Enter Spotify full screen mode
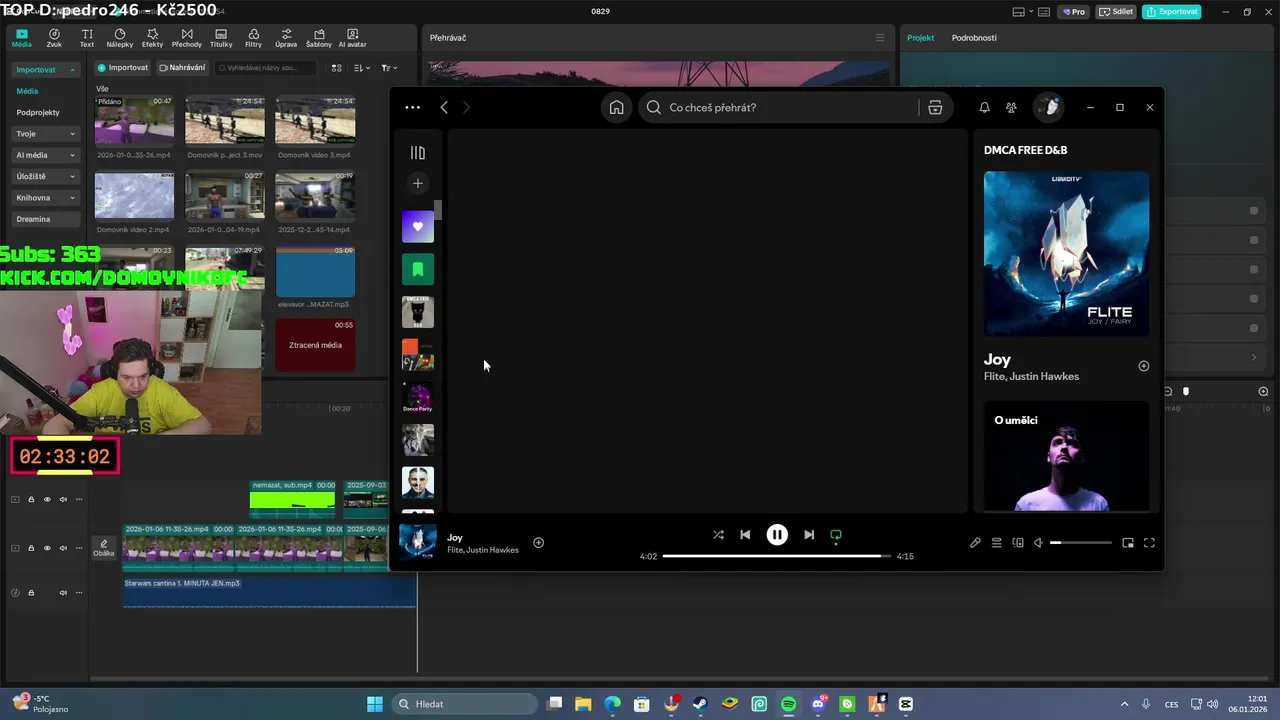The height and width of the screenshot is (720, 1280). pos(1149,543)
